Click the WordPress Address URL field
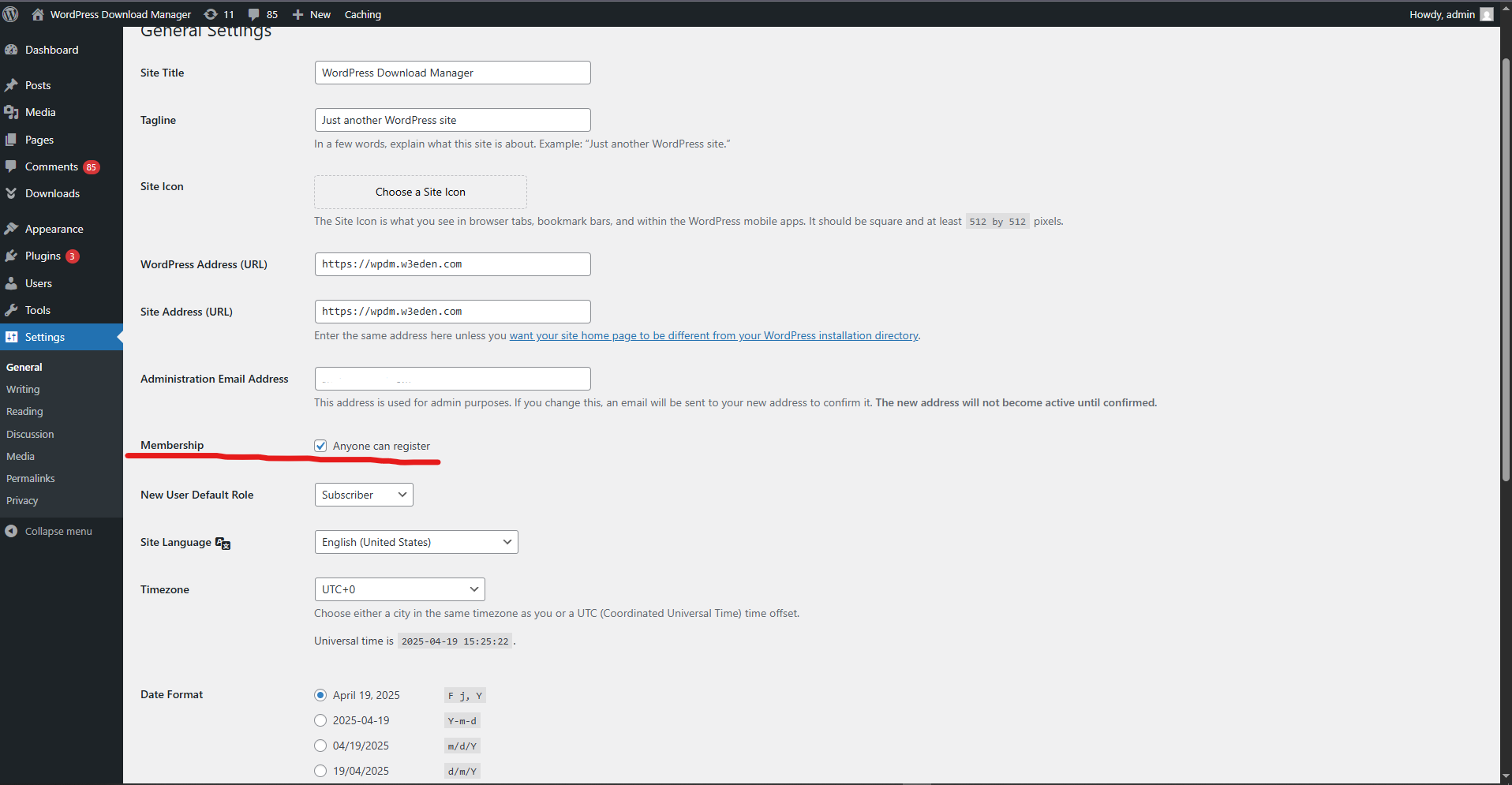Viewport: 1512px width, 785px height. [x=453, y=264]
